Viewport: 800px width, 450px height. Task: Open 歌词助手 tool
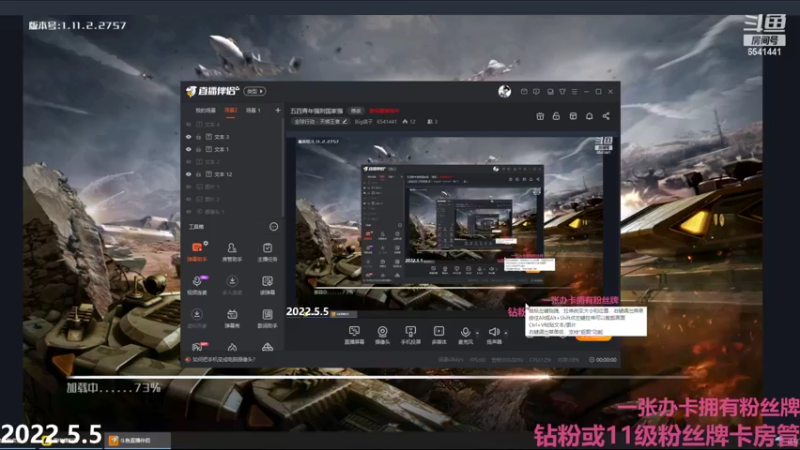pyautogui.click(x=267, y=318)
